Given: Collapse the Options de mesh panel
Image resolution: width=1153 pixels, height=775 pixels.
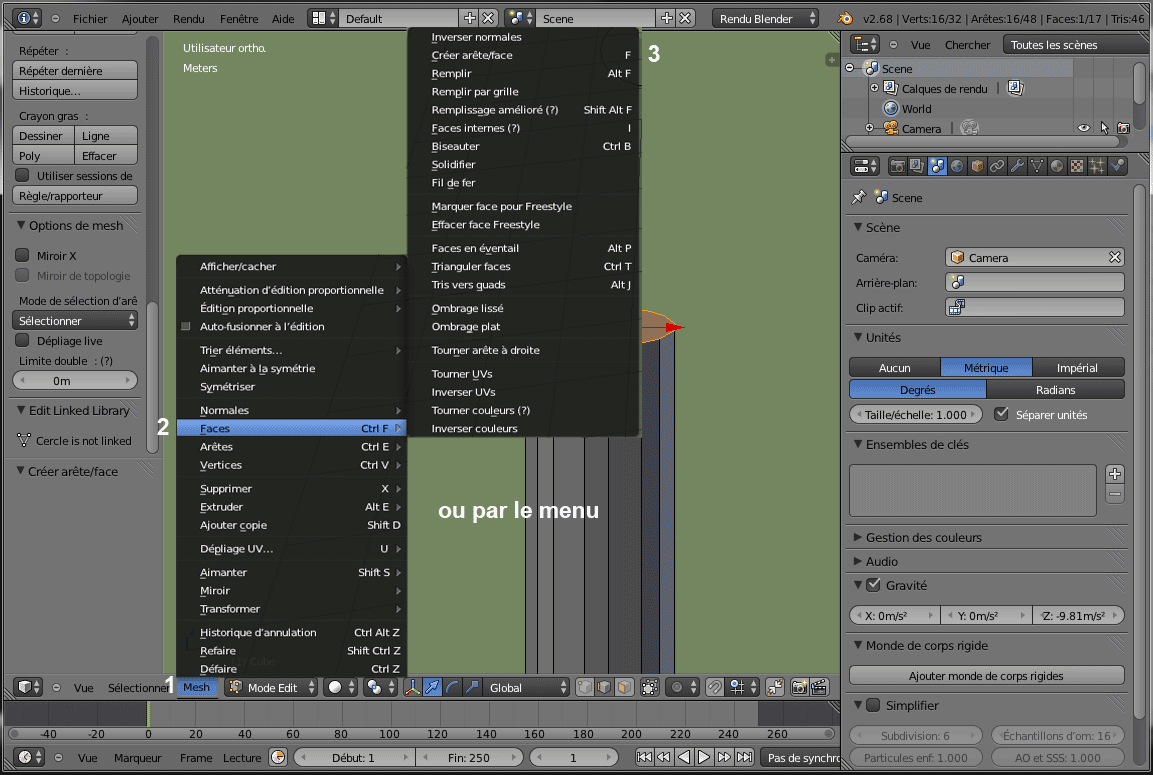Looking at the screenshot, I should (x=21, y=225).
